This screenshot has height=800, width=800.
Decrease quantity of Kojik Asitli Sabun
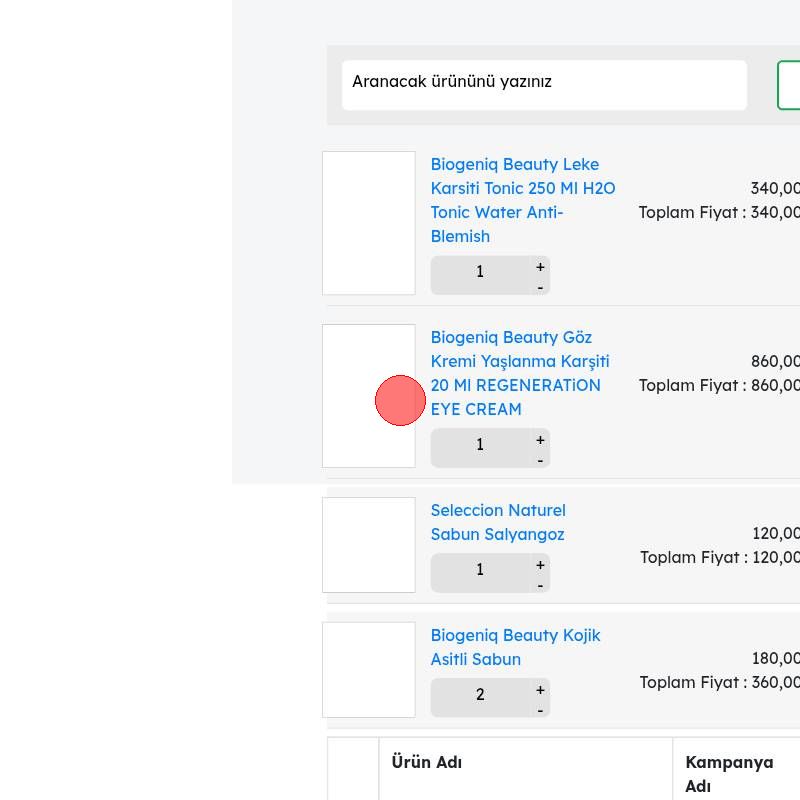pos(540,710)
